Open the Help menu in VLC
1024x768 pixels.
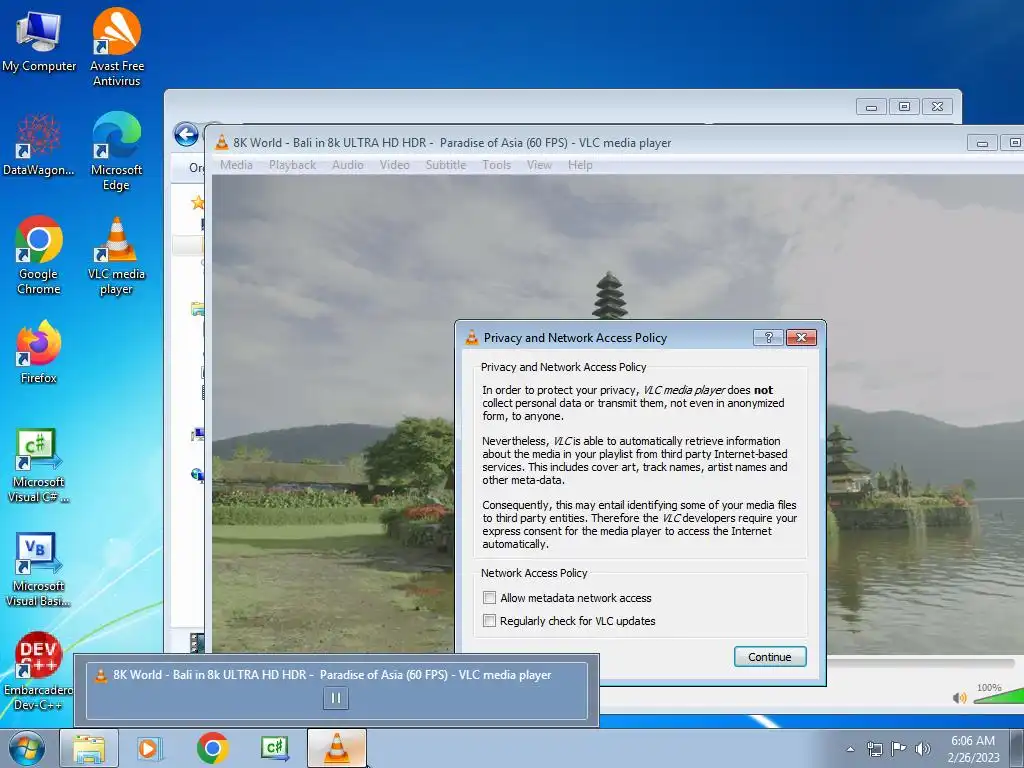click(x=580, y=165)
